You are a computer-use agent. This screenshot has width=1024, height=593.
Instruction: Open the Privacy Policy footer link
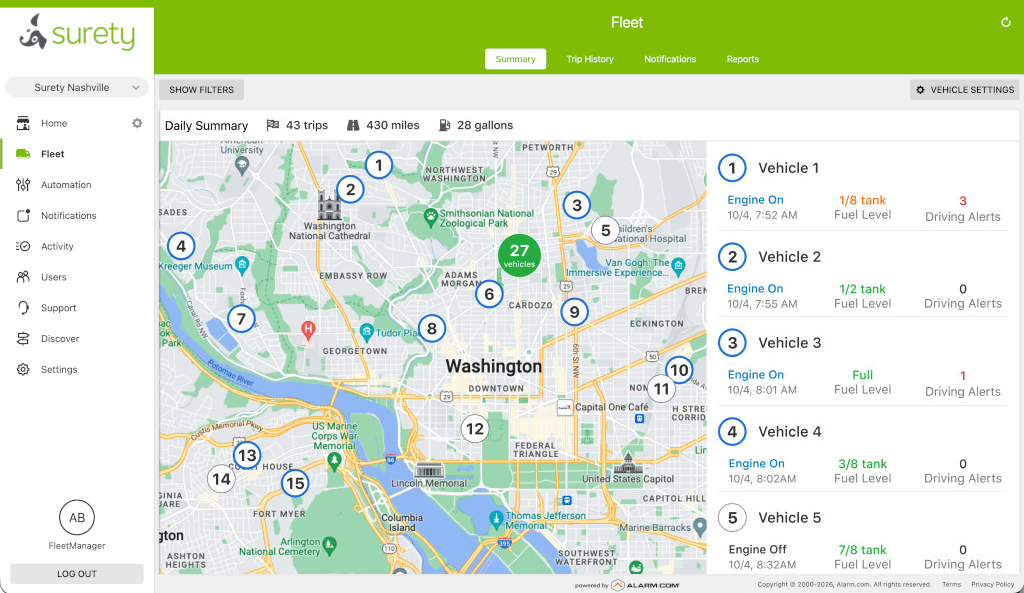(x=992, y=585)
